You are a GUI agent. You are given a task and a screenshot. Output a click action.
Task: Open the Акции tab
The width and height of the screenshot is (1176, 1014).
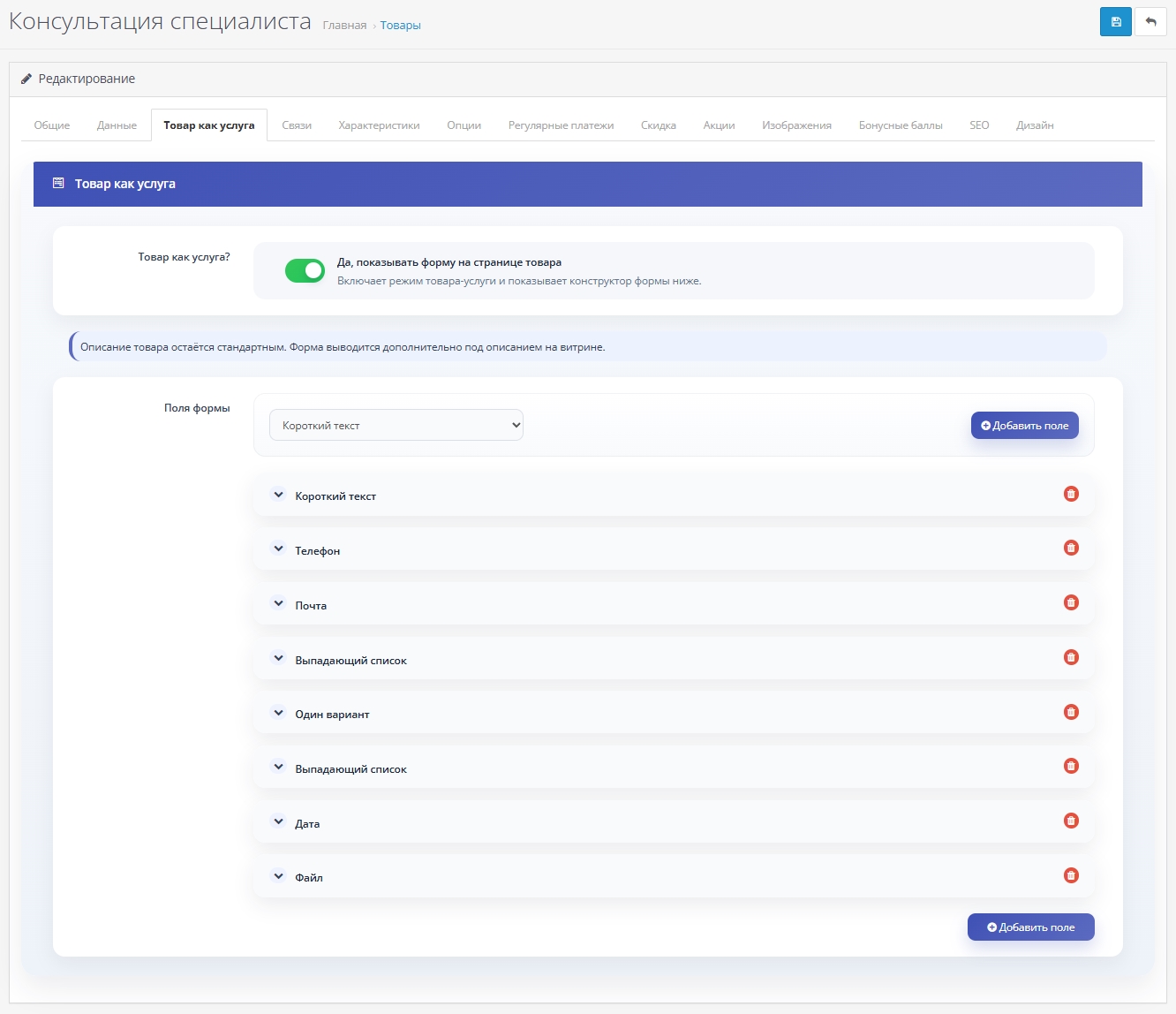click(x=719, y=125)
